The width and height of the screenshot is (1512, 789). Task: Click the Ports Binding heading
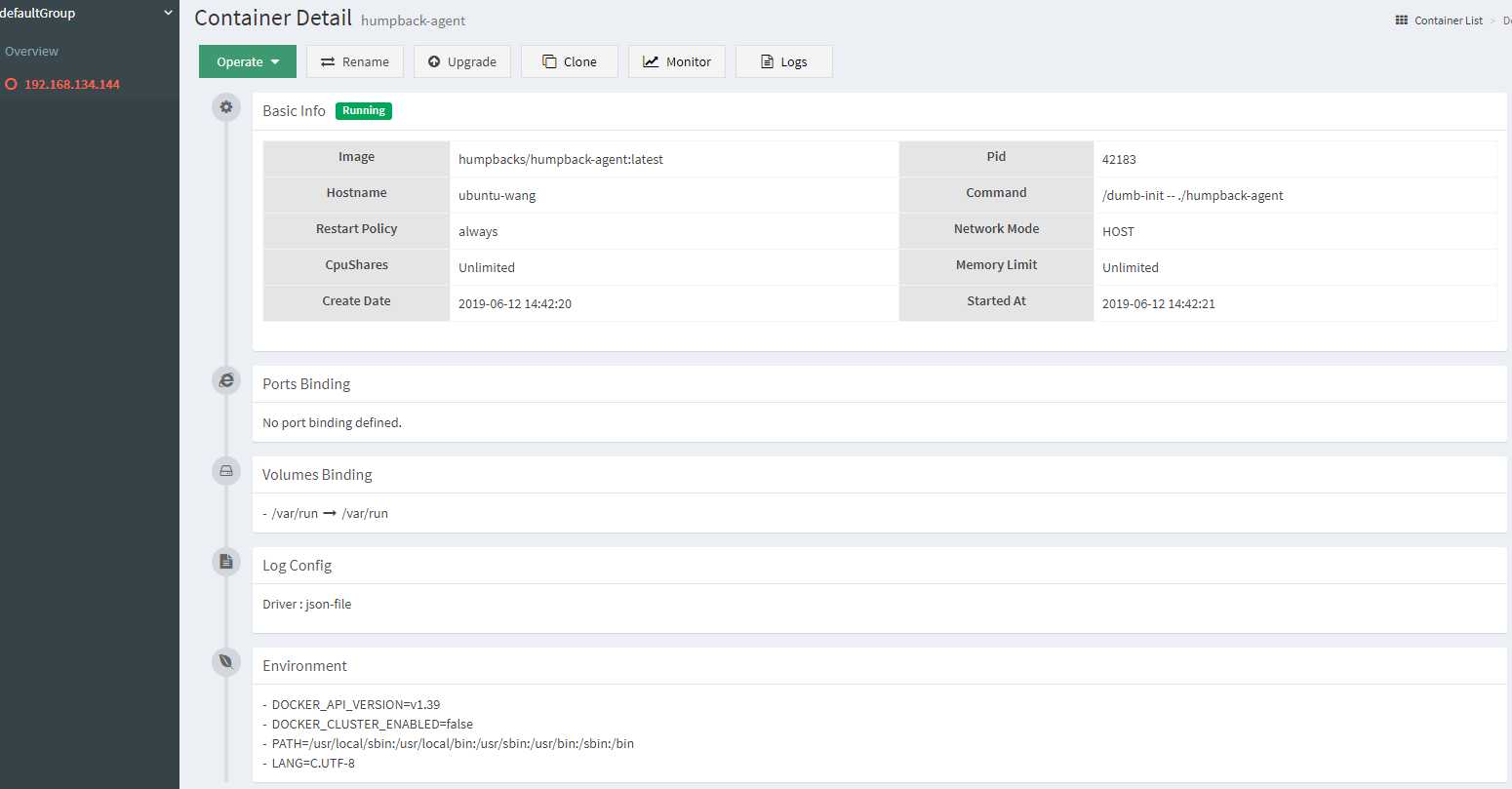click(x=306, y=384)
